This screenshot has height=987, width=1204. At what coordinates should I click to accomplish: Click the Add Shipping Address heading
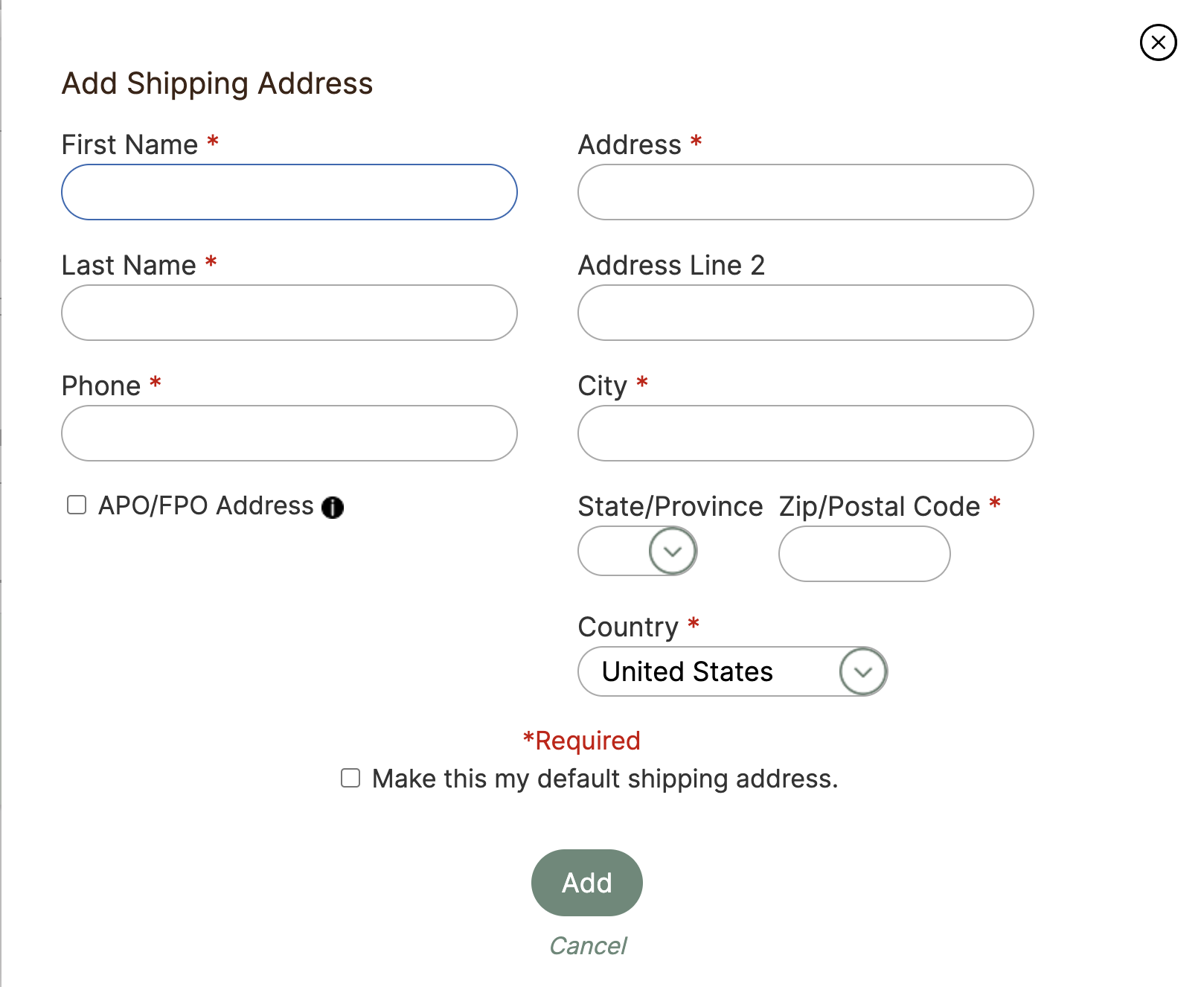217,83
